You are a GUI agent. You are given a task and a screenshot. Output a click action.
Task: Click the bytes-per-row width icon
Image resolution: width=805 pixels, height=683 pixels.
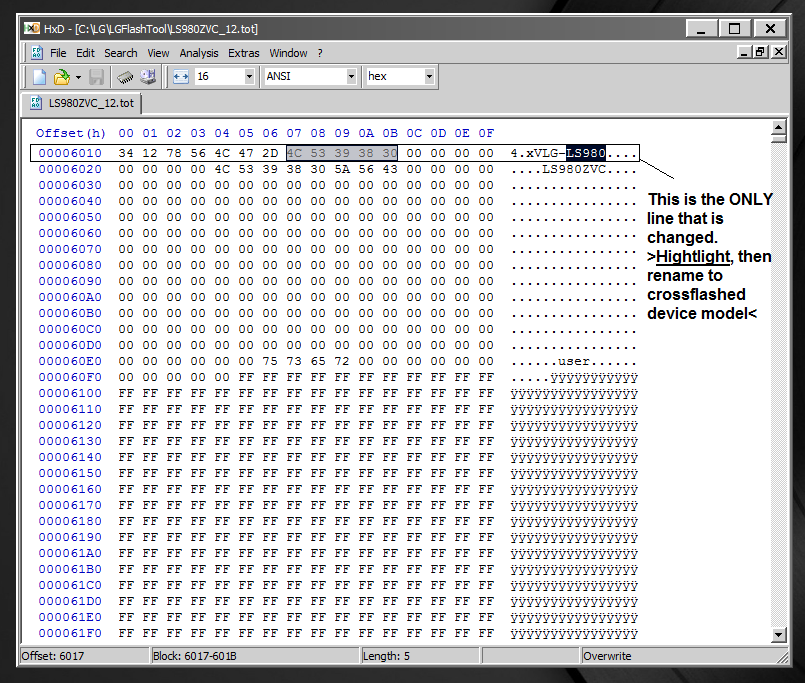click(x=181, y=77)
